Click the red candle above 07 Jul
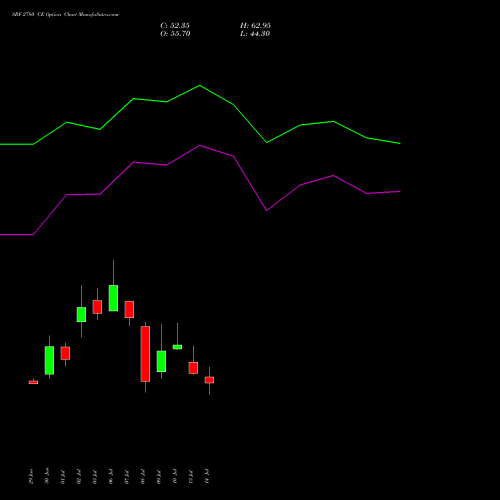Image resolution: width=500 pixels, height=500 pixels. (x=129, y=309)
